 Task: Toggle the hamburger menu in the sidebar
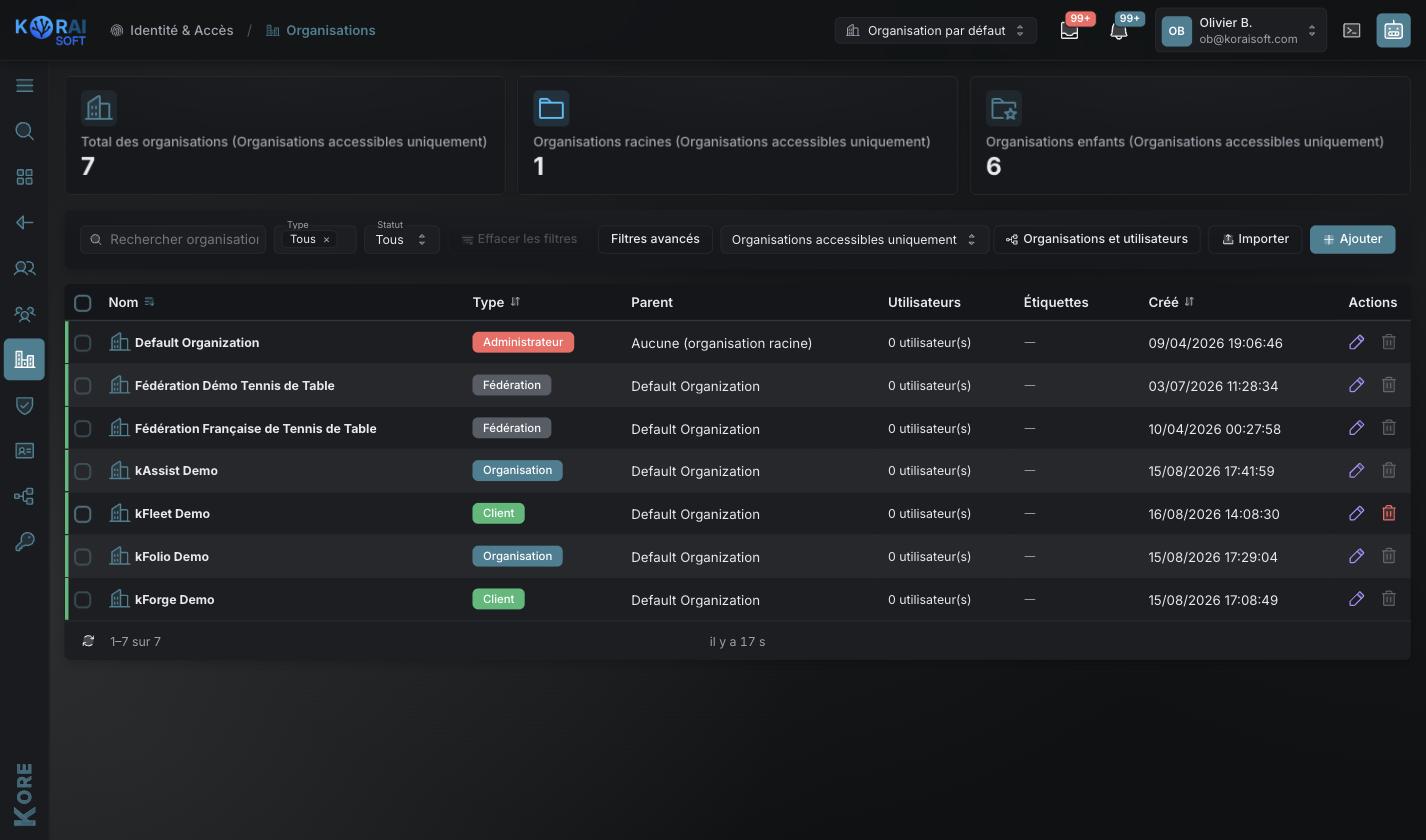click(25, 86)
